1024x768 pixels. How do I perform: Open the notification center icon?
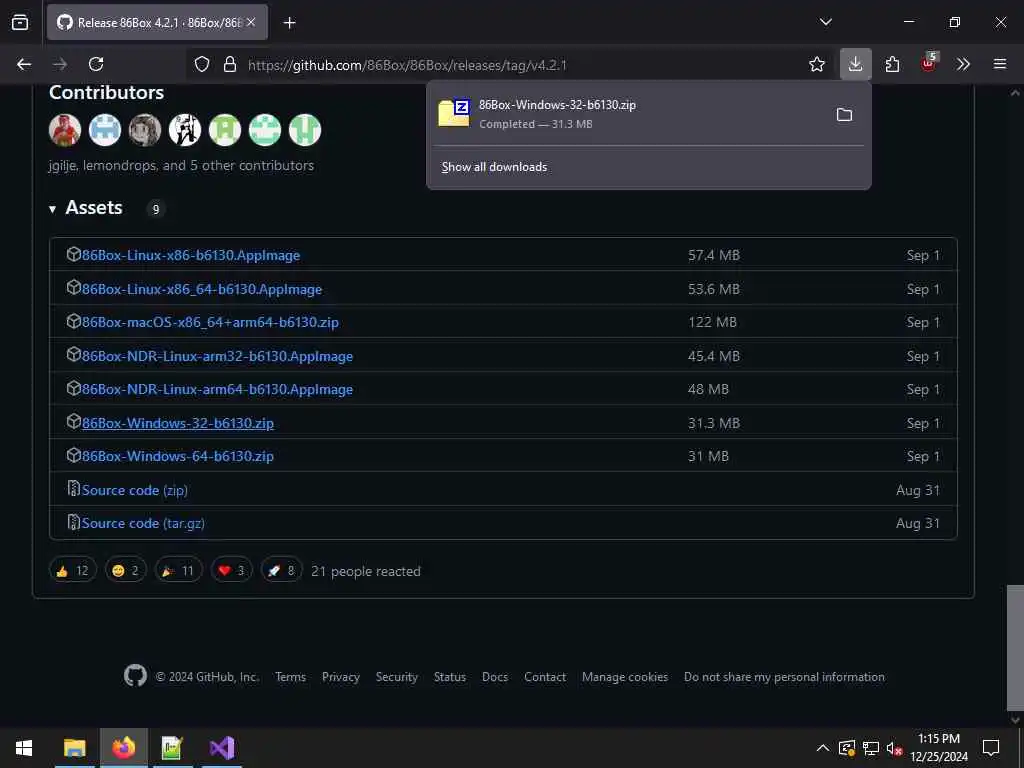[991, 748]
